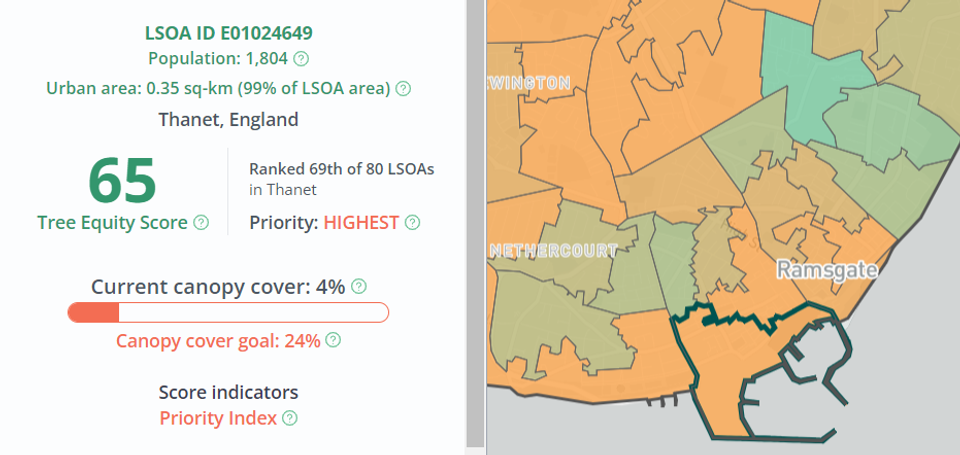
Task: Open help icon beside Priority HIGHEST
Action: coord(413,222)
